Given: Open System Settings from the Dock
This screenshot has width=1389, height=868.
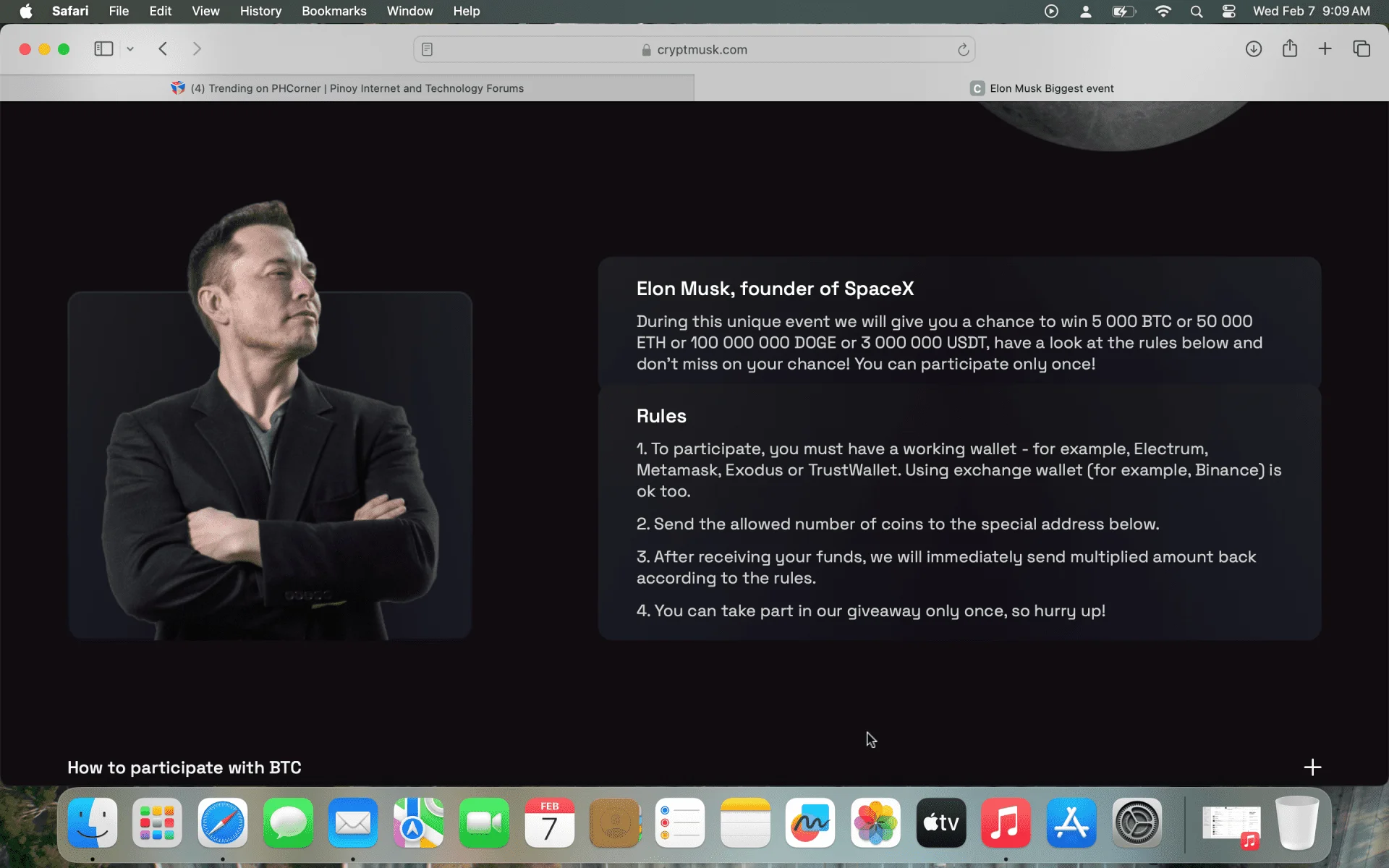Looking at the screenshot, I should pyautogui.click(x=1137, y=822).
